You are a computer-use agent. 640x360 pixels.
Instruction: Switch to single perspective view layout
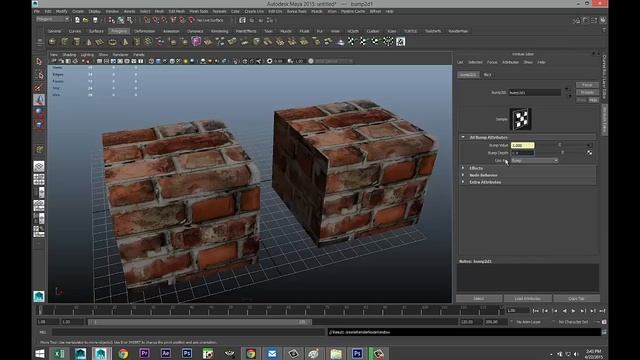(x=39, y=166)
